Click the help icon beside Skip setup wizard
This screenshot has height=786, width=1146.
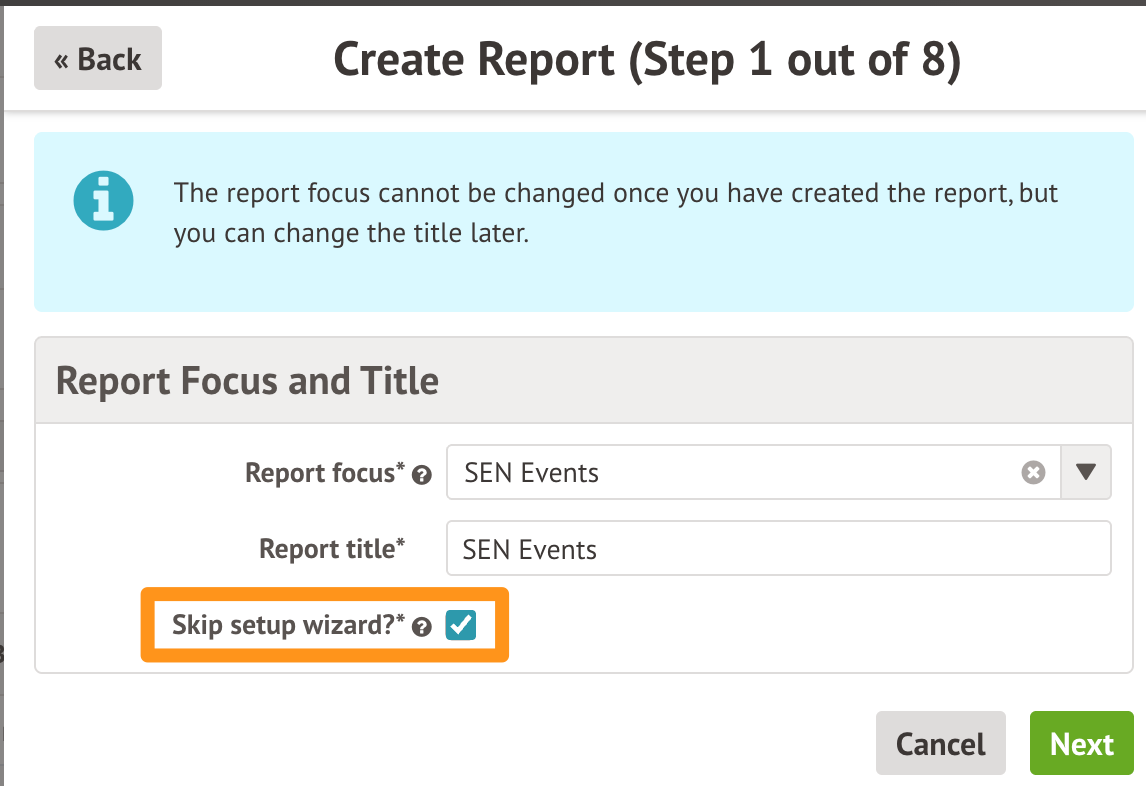point(422,627)
